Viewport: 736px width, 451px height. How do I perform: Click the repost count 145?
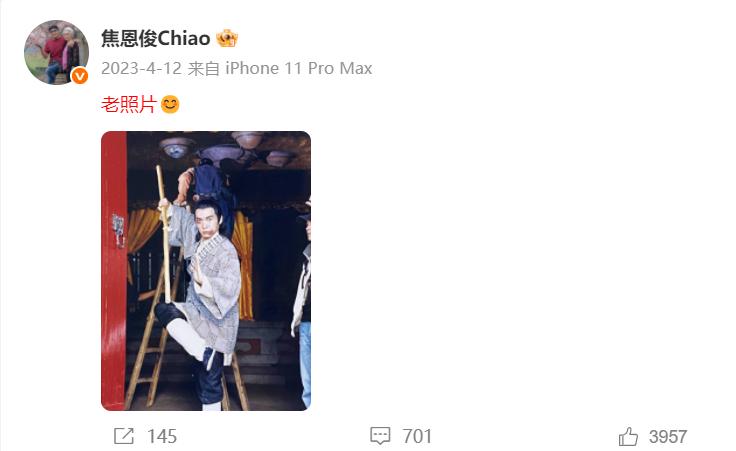coord(162,436)
